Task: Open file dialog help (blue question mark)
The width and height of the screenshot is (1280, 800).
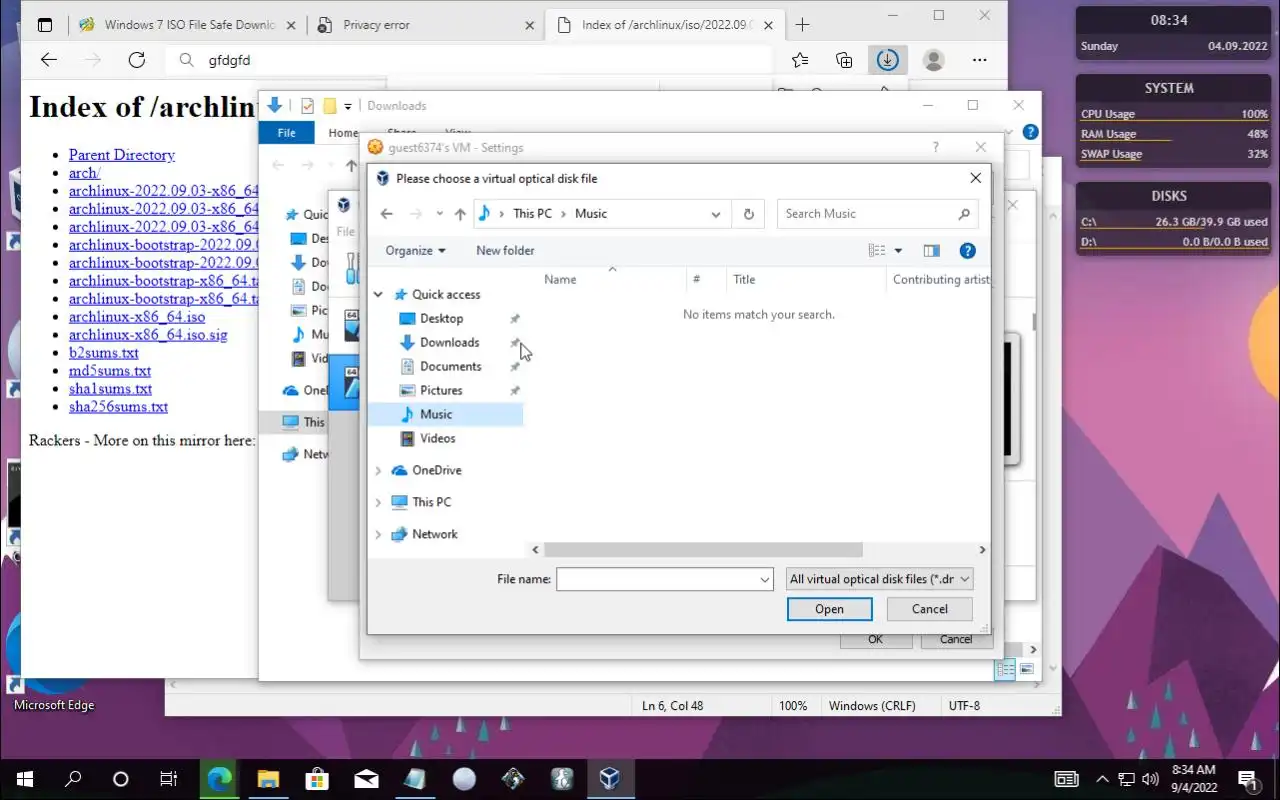Action: pos(967,251)
